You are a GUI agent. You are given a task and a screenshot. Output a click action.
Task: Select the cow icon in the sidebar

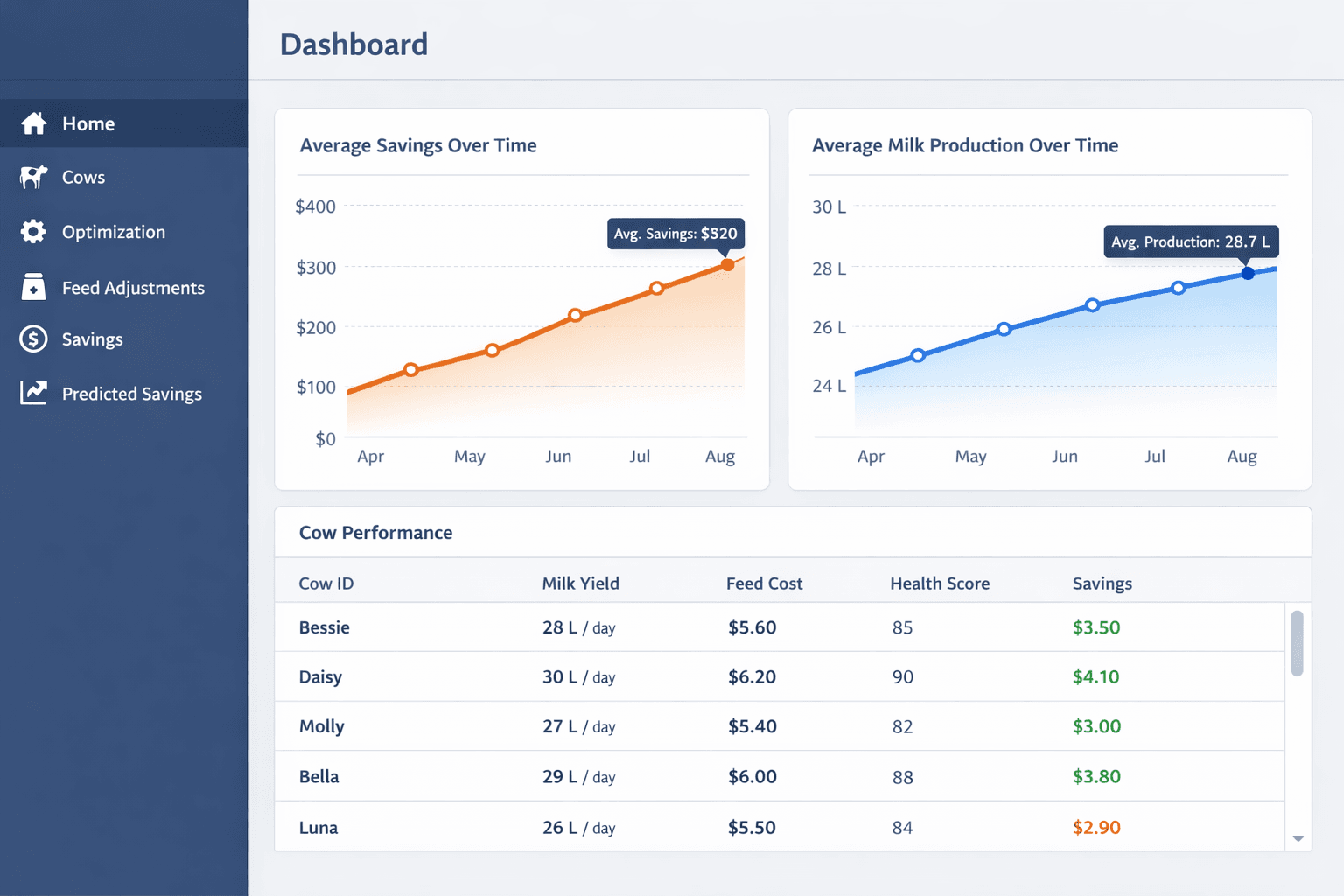[x=33, y=177]
